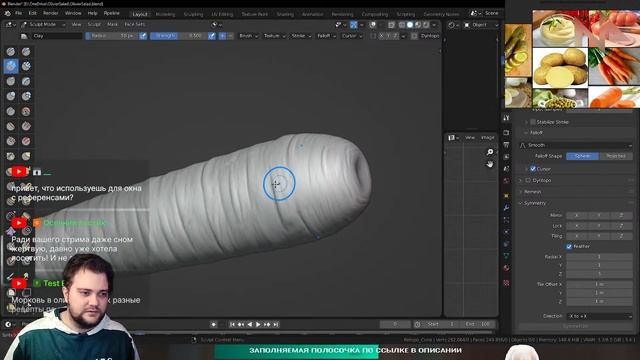Adjust the brush Radius slider
The height and width of the screenshot is (360, 640).
pos(112,36)
